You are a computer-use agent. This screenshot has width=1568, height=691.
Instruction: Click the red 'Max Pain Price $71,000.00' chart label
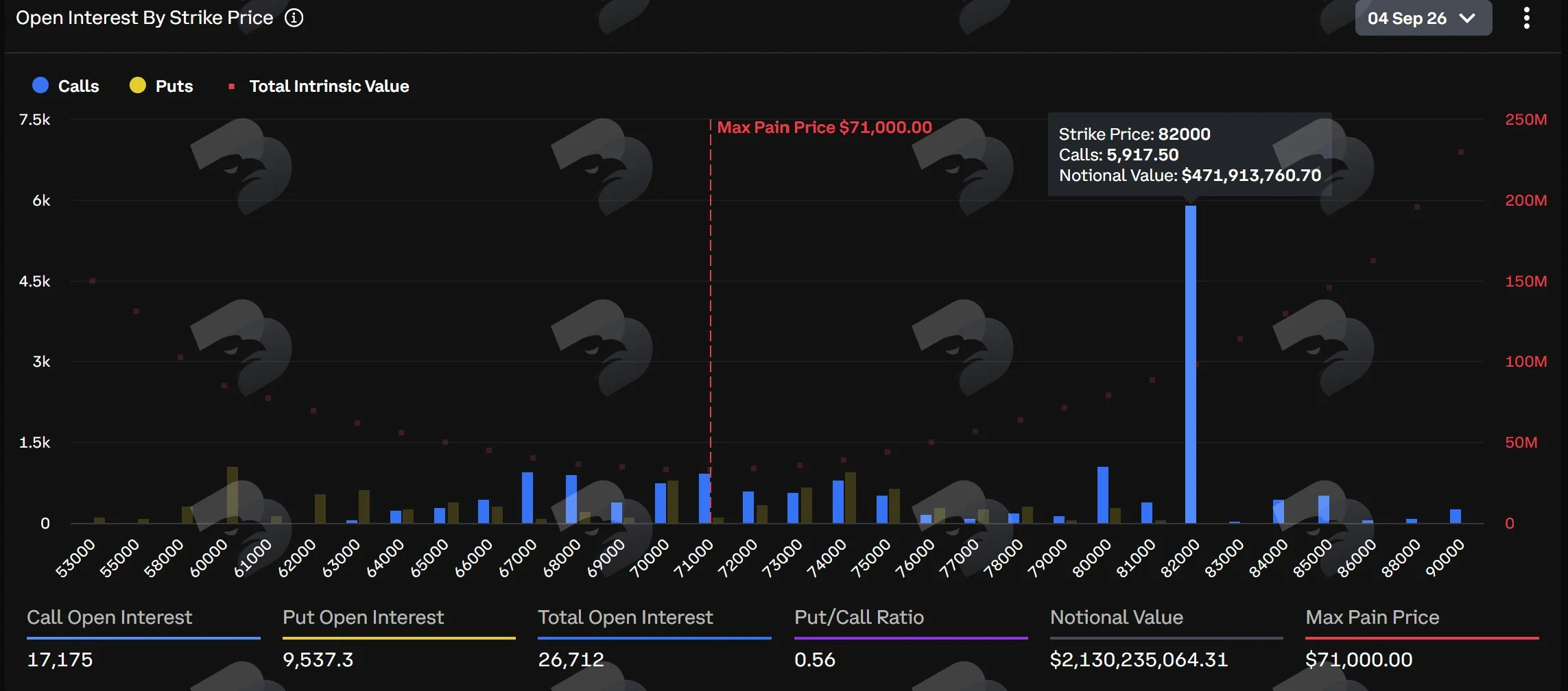click(824, 128)
